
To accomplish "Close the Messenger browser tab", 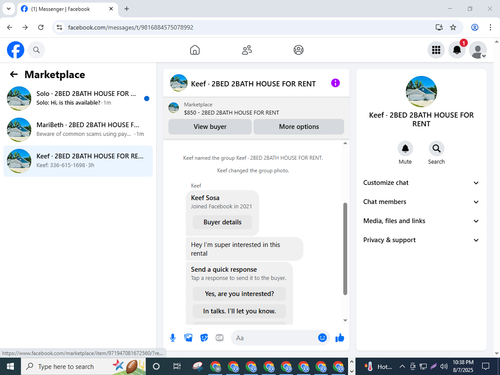I will pos(111,9).
